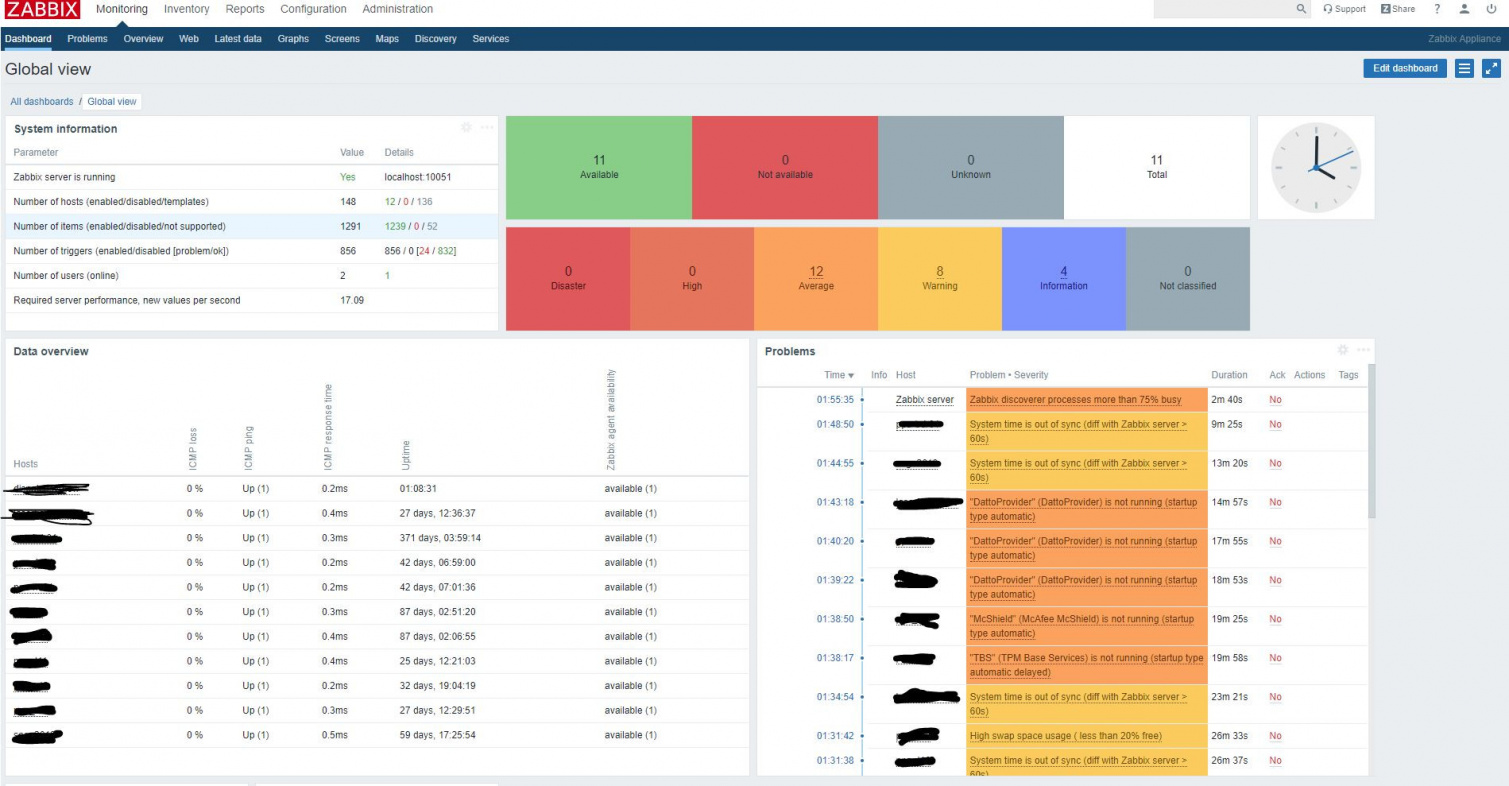Click the localhost:10051 detail value

tap(418, 177)
